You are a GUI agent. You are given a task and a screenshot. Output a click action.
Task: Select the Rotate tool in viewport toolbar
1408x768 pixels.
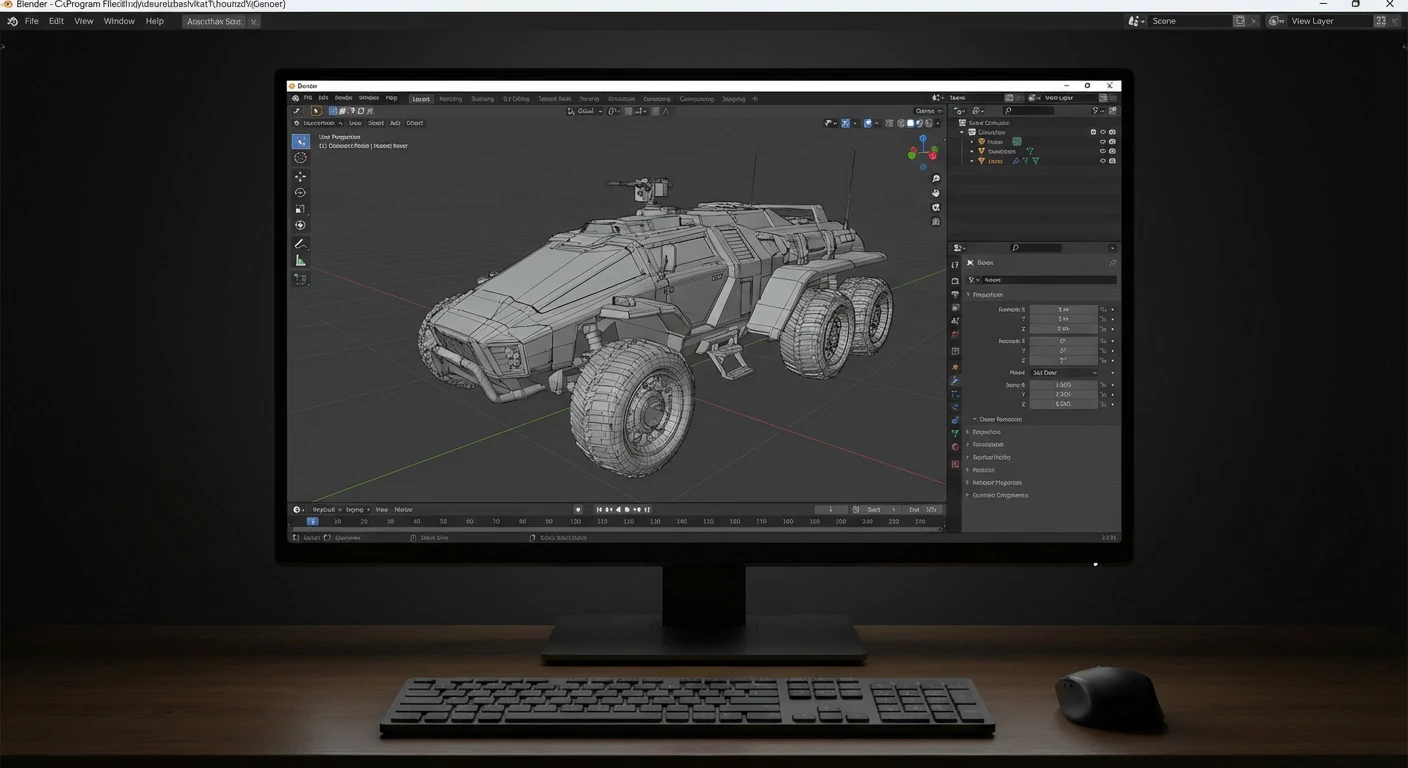[x=300, y=193]
